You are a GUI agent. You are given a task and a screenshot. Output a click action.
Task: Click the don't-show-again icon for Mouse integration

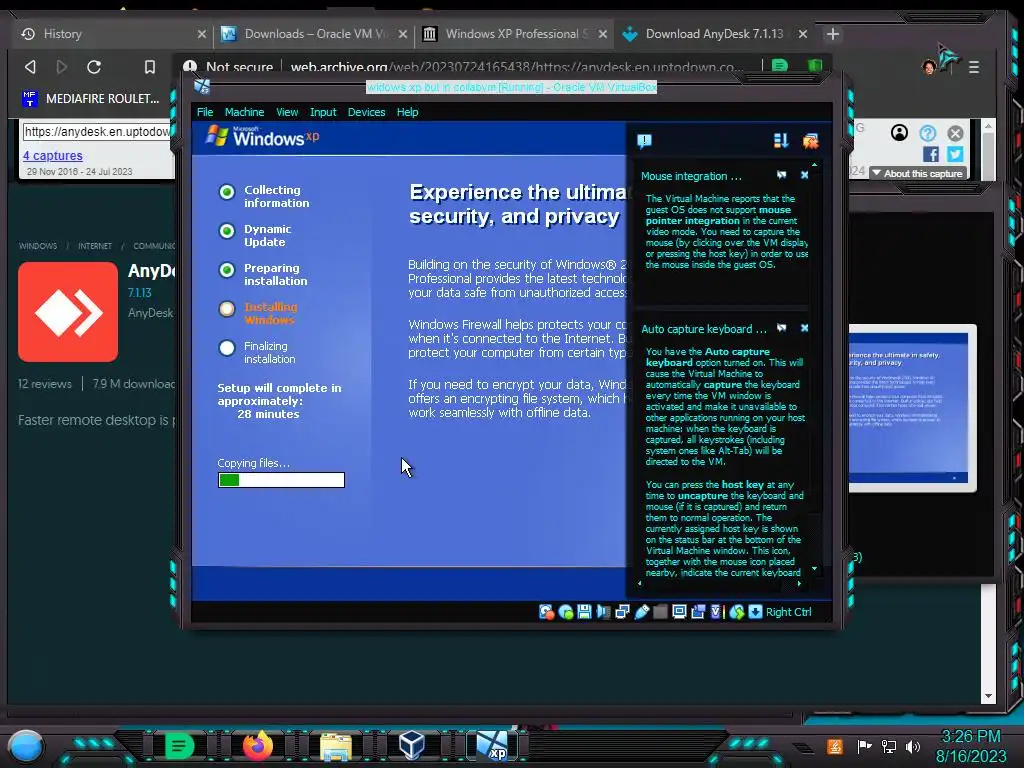[x=782, y=175]
